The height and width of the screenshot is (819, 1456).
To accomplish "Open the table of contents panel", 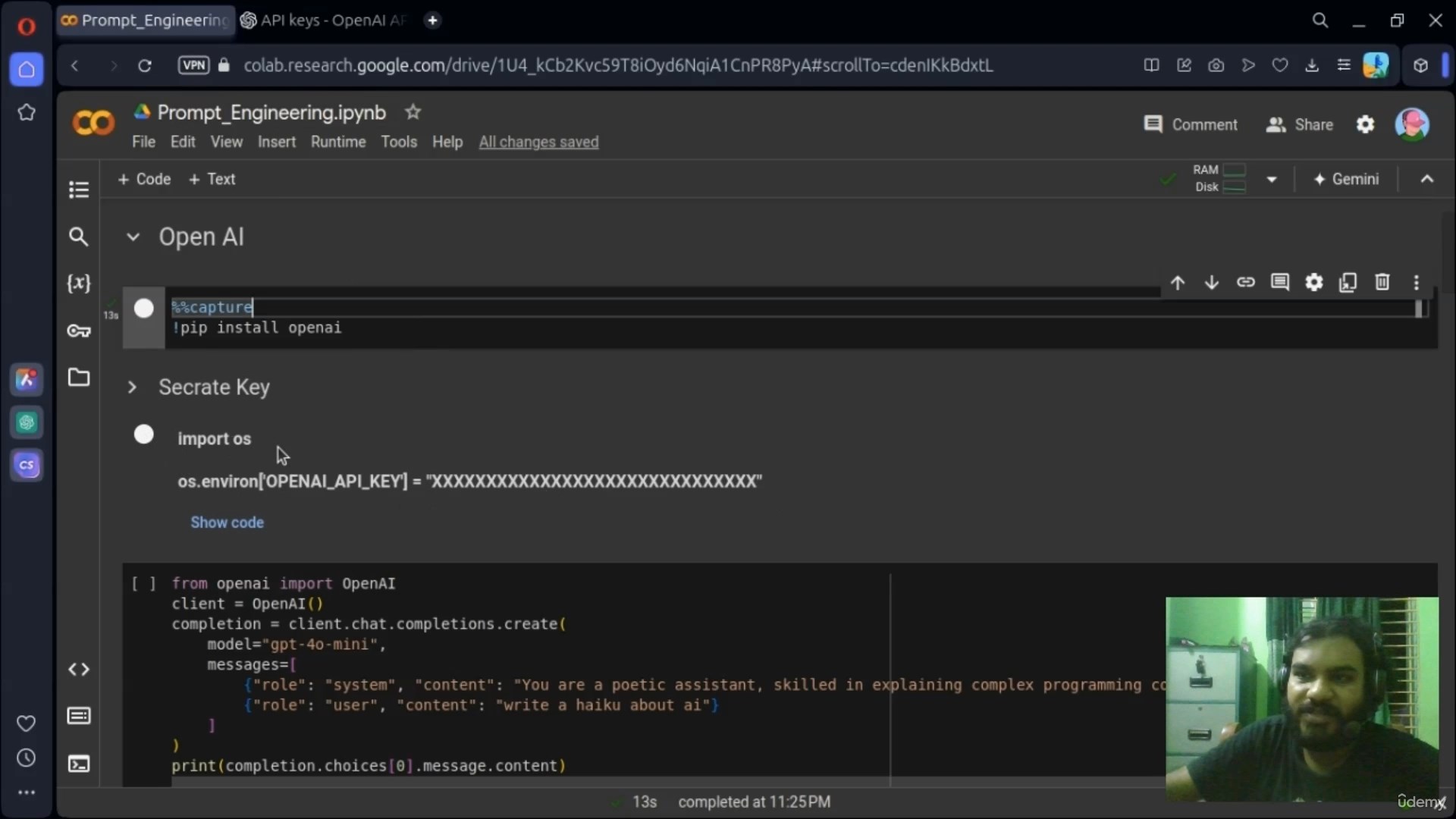I will pos(79,190).
